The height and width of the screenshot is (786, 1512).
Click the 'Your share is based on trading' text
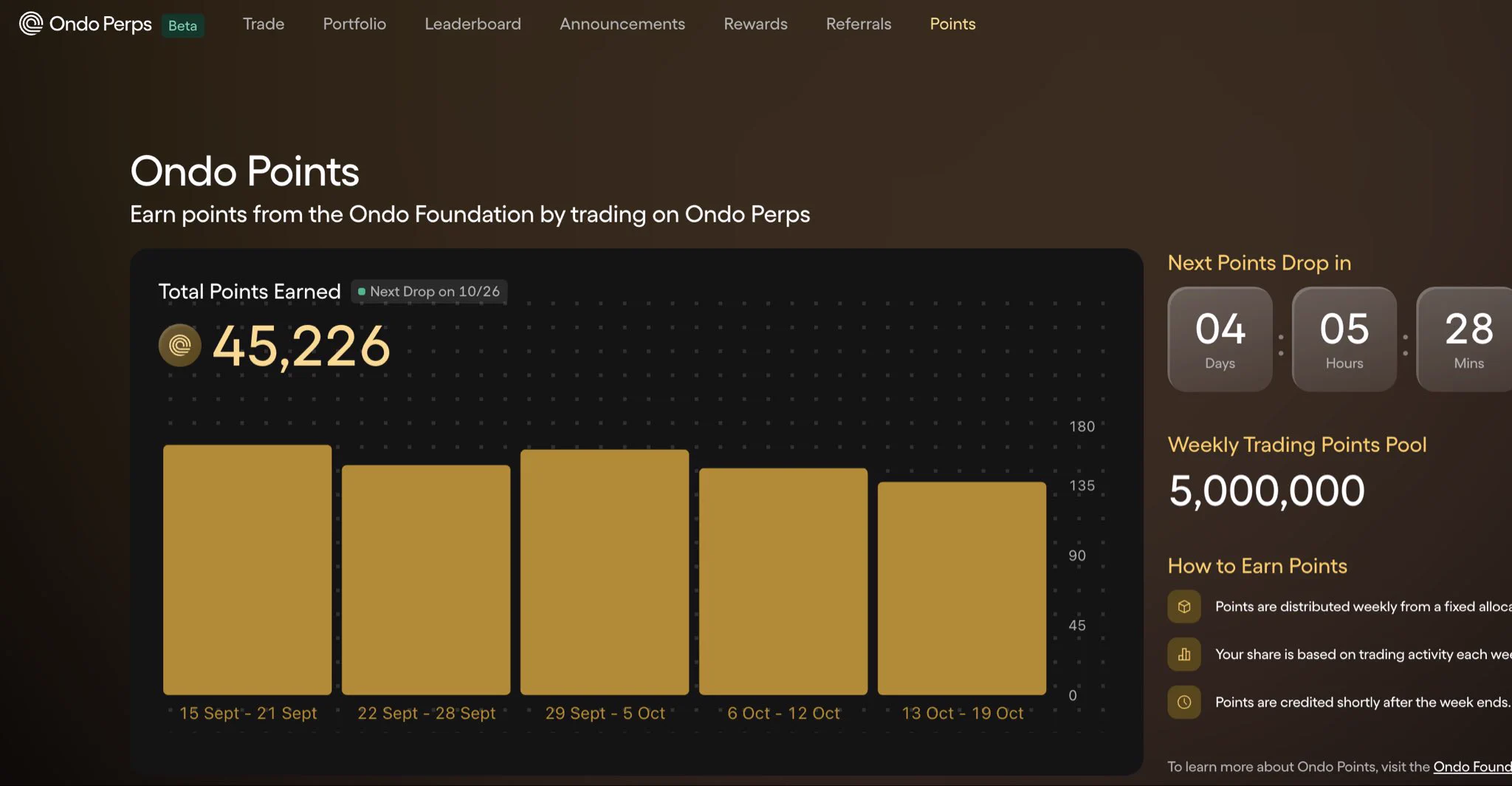(x=1364, y=655)
